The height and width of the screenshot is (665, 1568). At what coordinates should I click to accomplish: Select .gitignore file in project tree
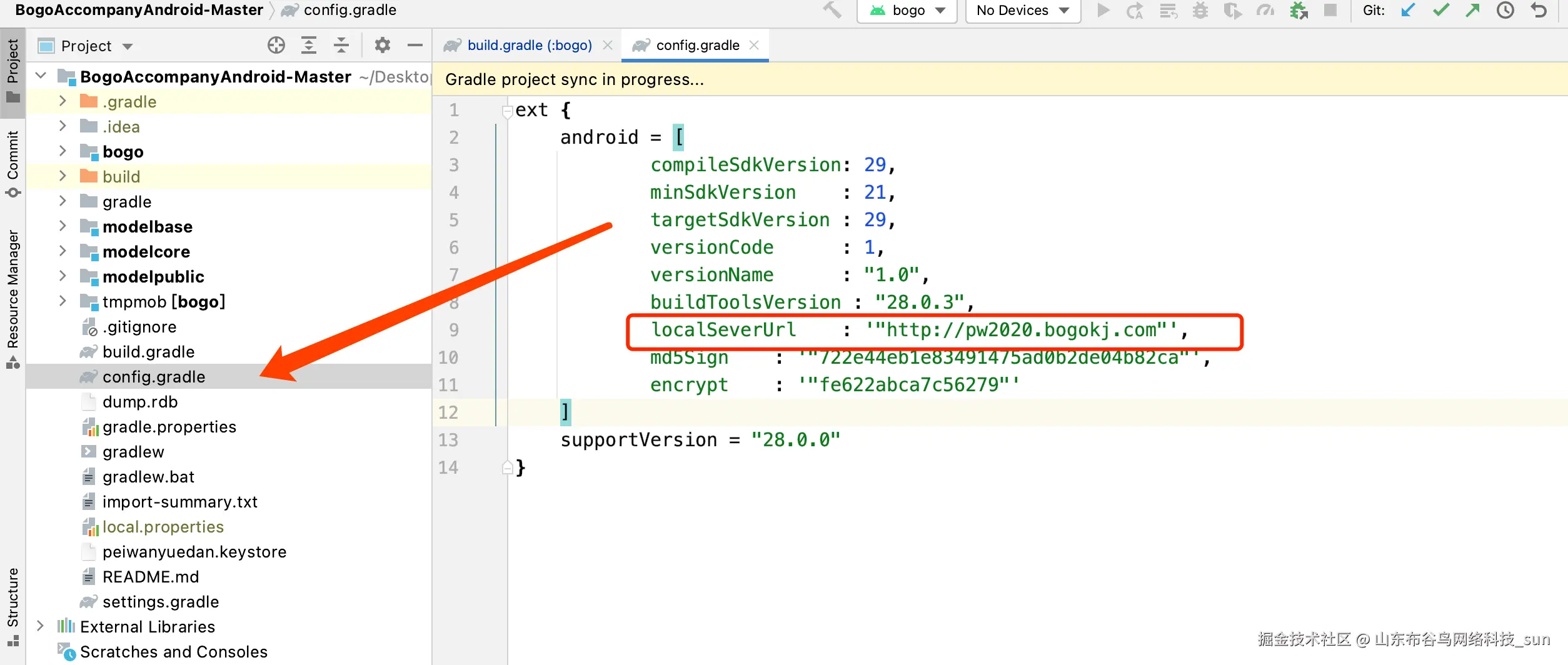coord(228,327)
